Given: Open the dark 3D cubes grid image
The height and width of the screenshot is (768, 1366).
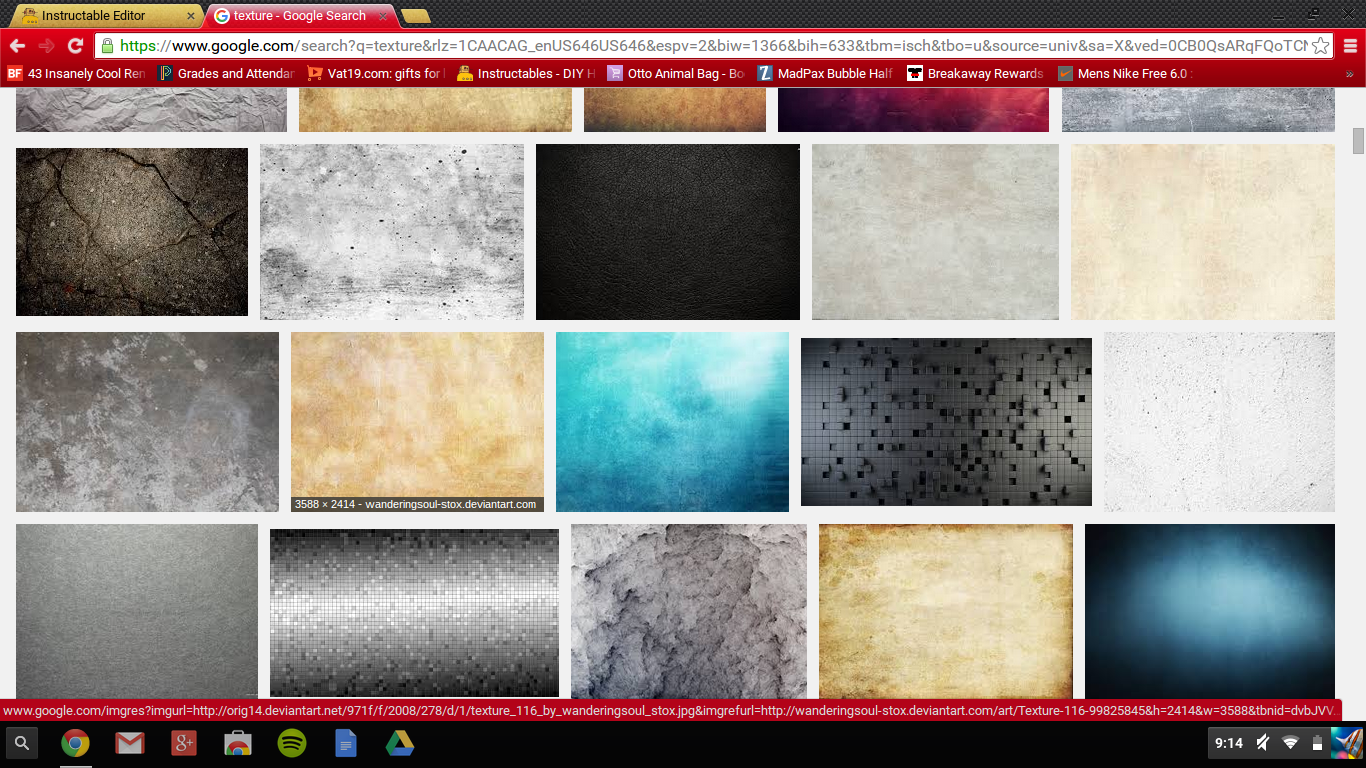Looking at the screenshot, I should pyautogui.click(x=946, y=422).
